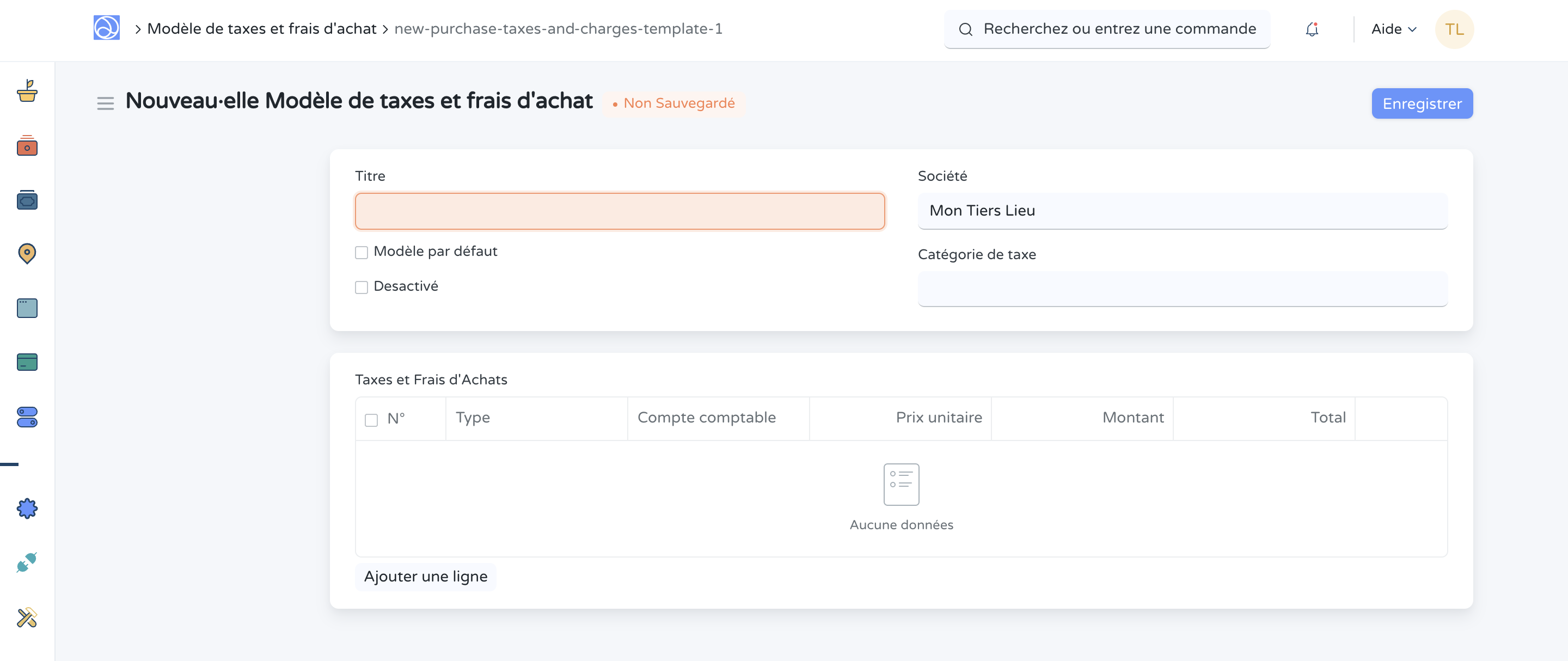The image size is (1568, 661).
Task: Click the plant pot sidebar icon
Action: (x=27, y=92)
